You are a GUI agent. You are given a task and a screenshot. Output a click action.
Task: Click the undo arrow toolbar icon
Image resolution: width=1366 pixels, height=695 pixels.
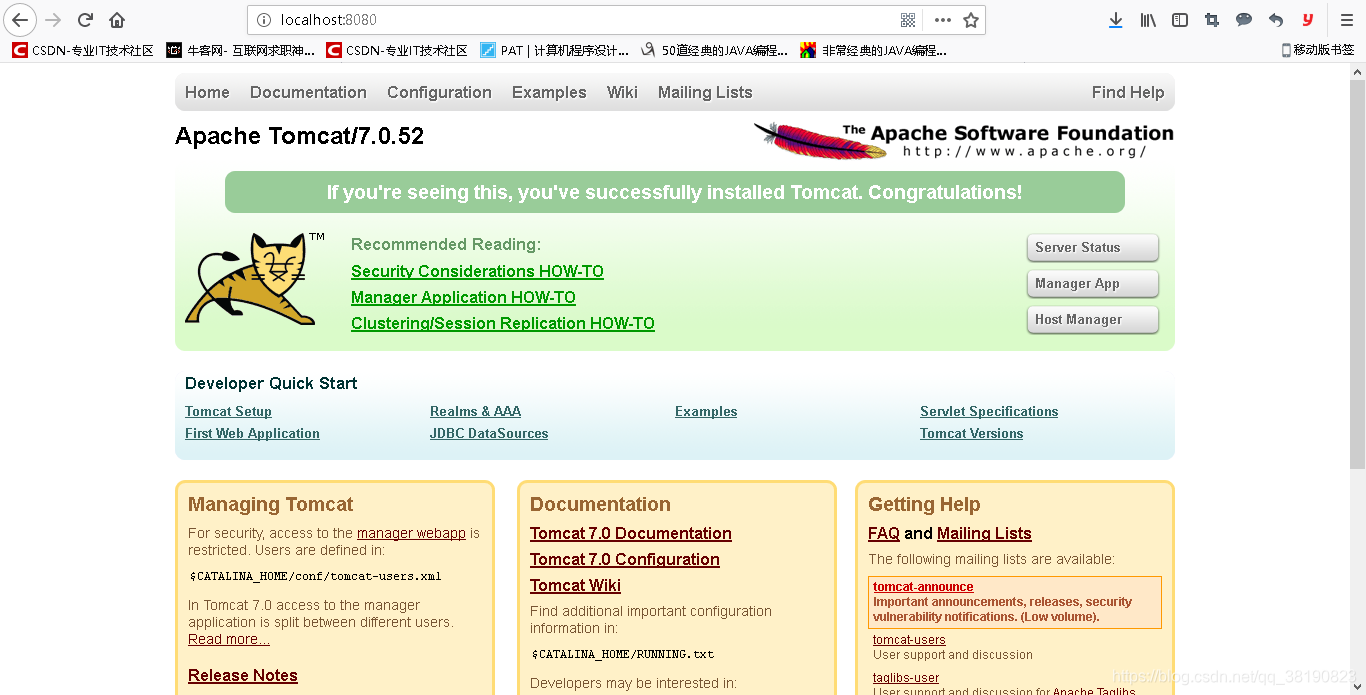(1276, 20)
